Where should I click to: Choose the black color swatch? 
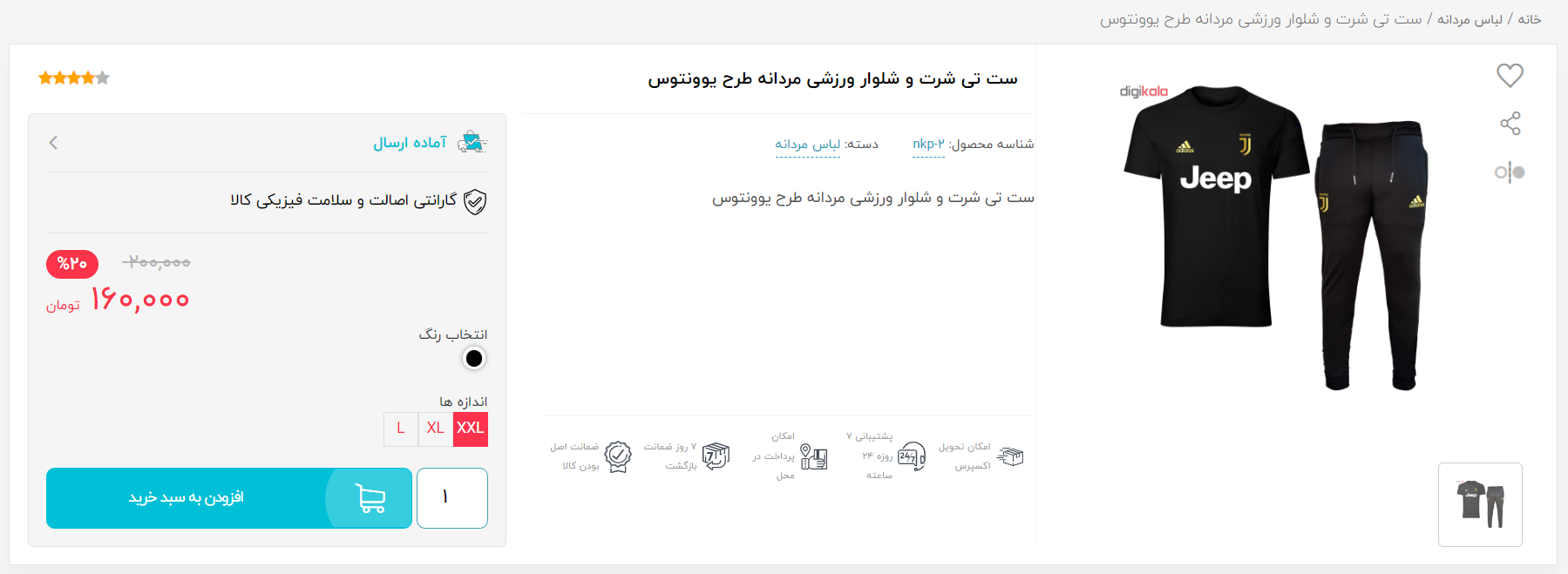[x=474, y=358]
